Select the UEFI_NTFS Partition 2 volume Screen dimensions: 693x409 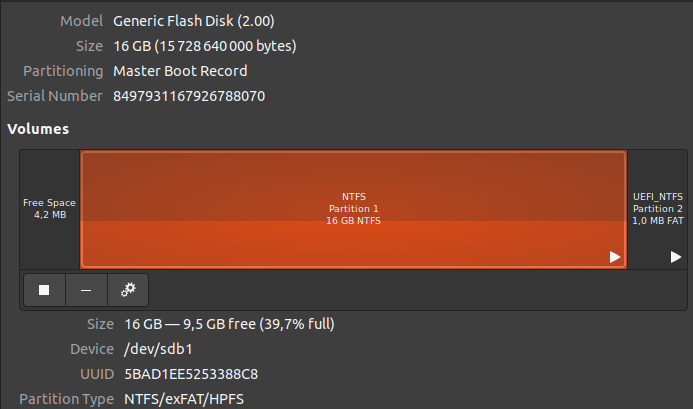658,208
